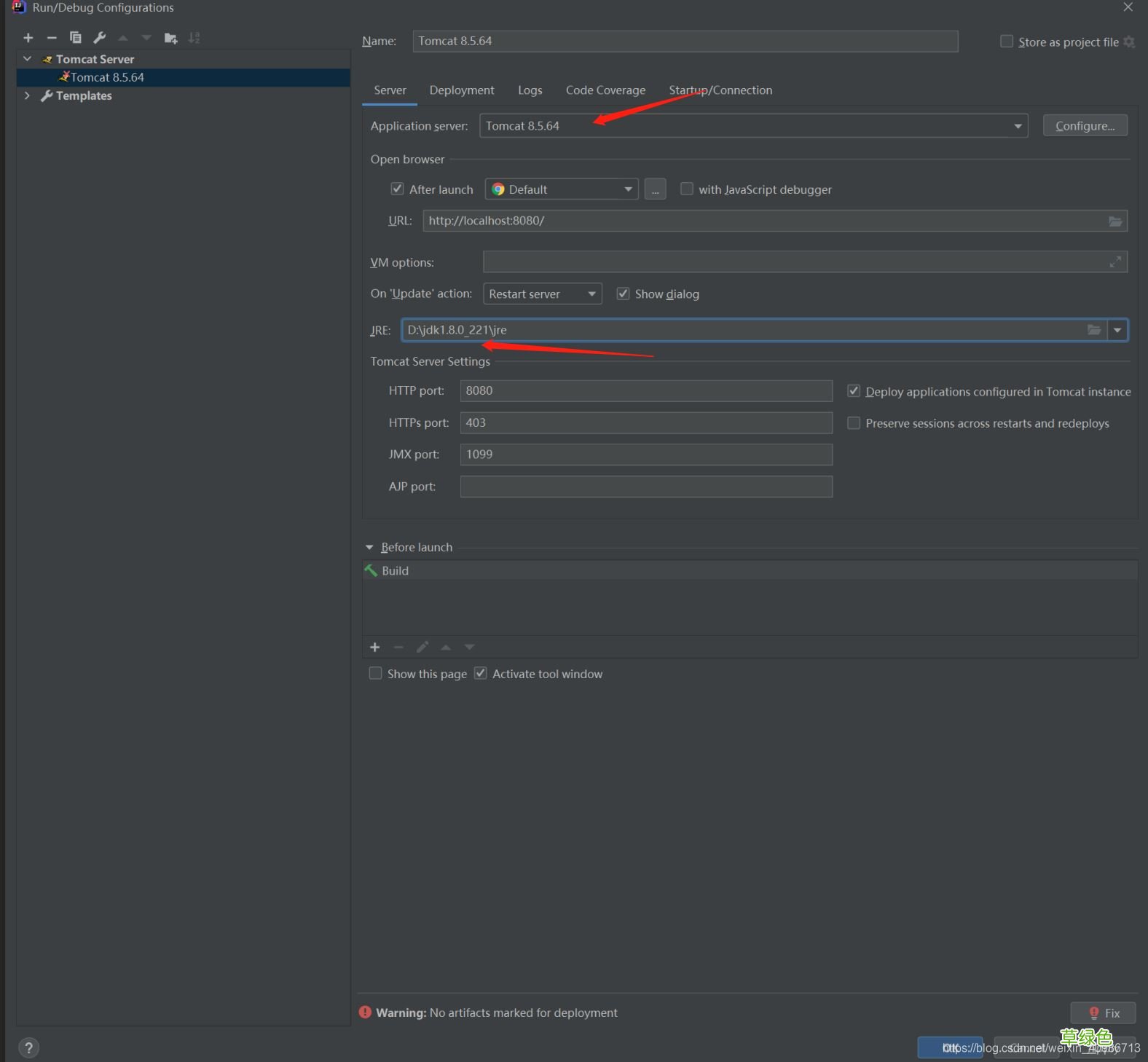Sort configurations alphabetically
This screenshot has height=1062, width=1148.
194,38
